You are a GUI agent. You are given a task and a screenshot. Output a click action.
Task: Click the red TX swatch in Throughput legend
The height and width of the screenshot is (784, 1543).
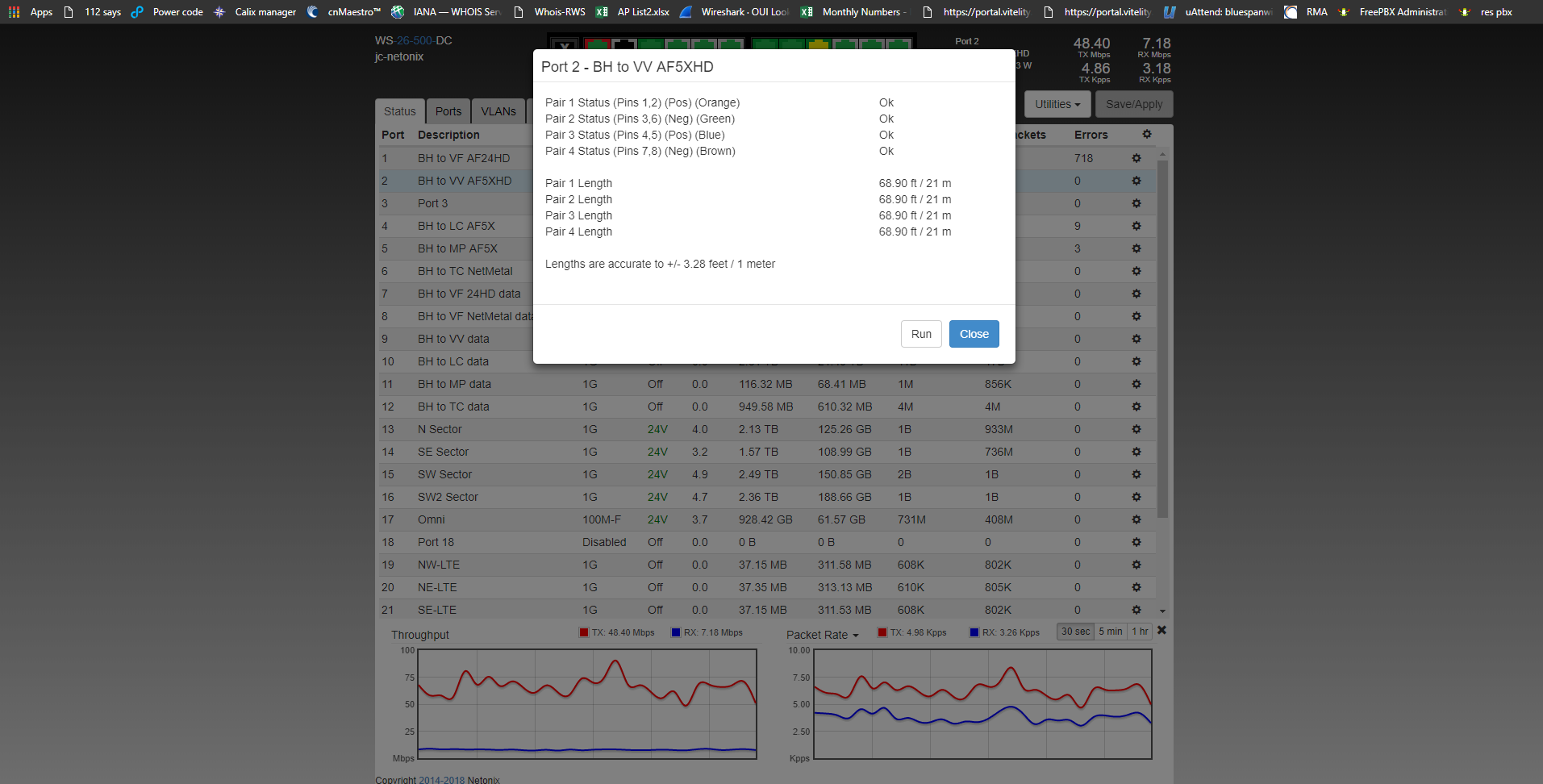(583, 632)
